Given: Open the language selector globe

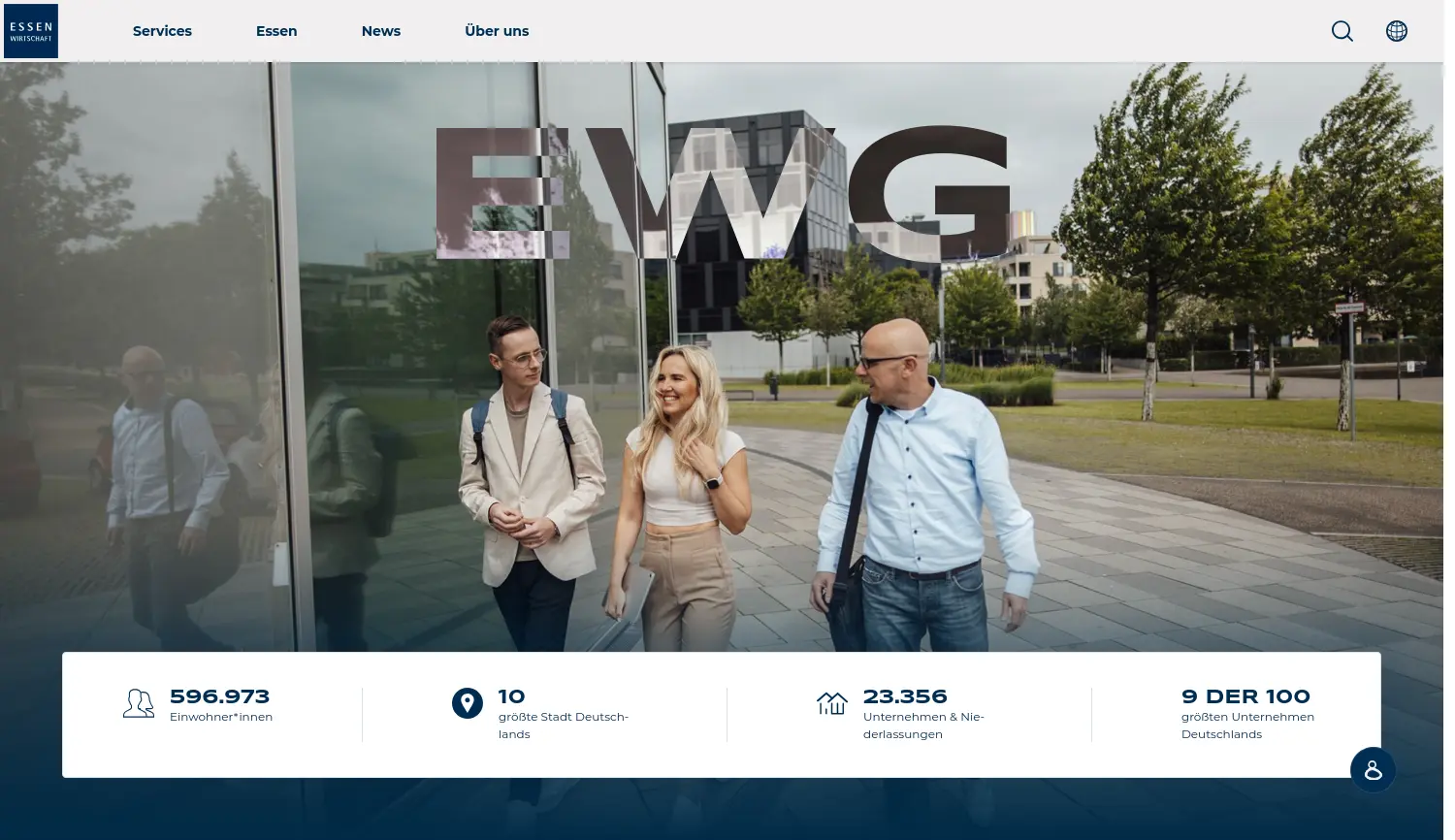Looking at the screenshot, I should (x=1397, y=30).
